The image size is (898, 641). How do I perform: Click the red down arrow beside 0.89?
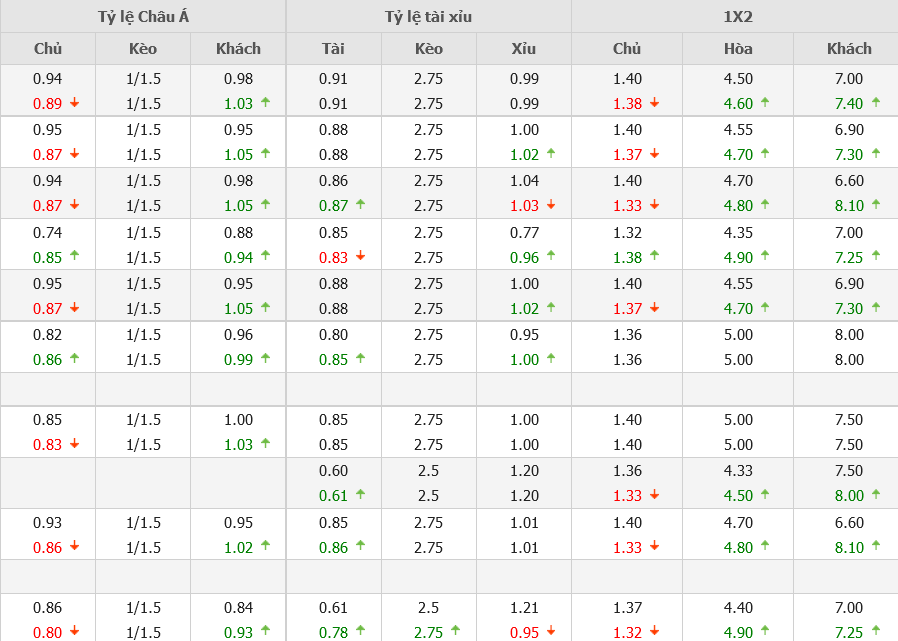[74, 103]
